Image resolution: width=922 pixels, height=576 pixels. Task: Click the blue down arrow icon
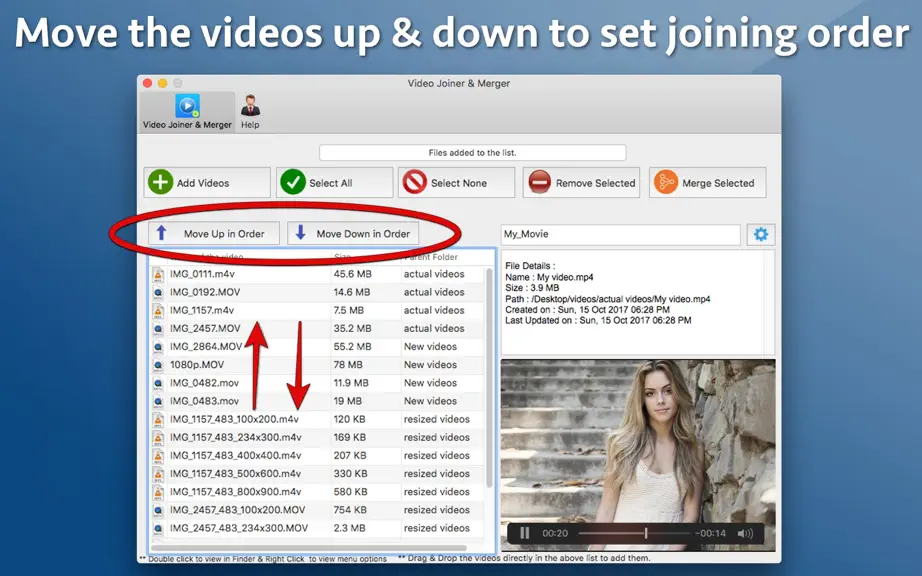300,233
